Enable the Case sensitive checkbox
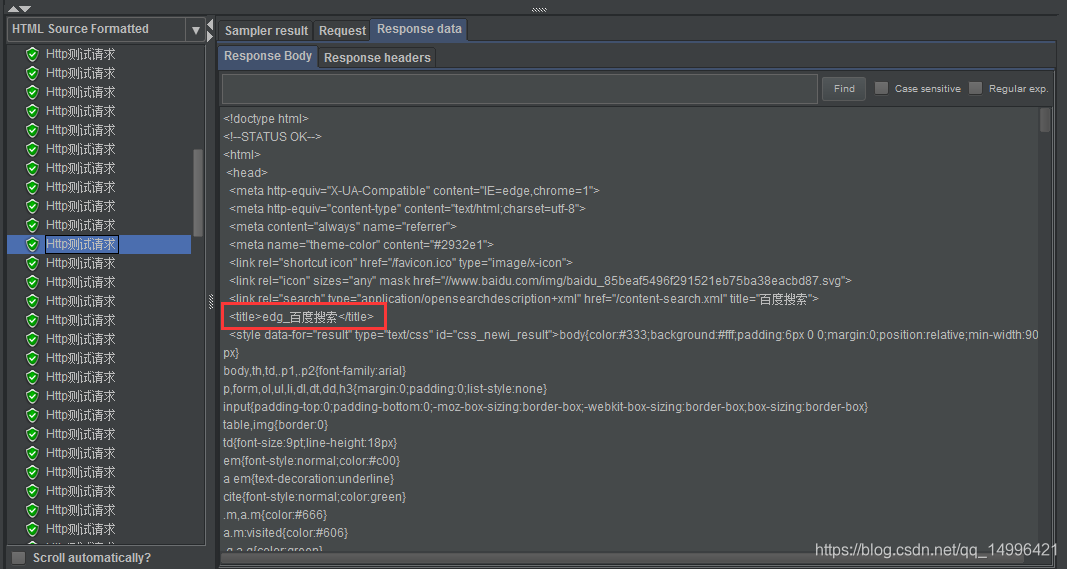The width and height of the screenshot is (1067, 569). click(881, 88)
